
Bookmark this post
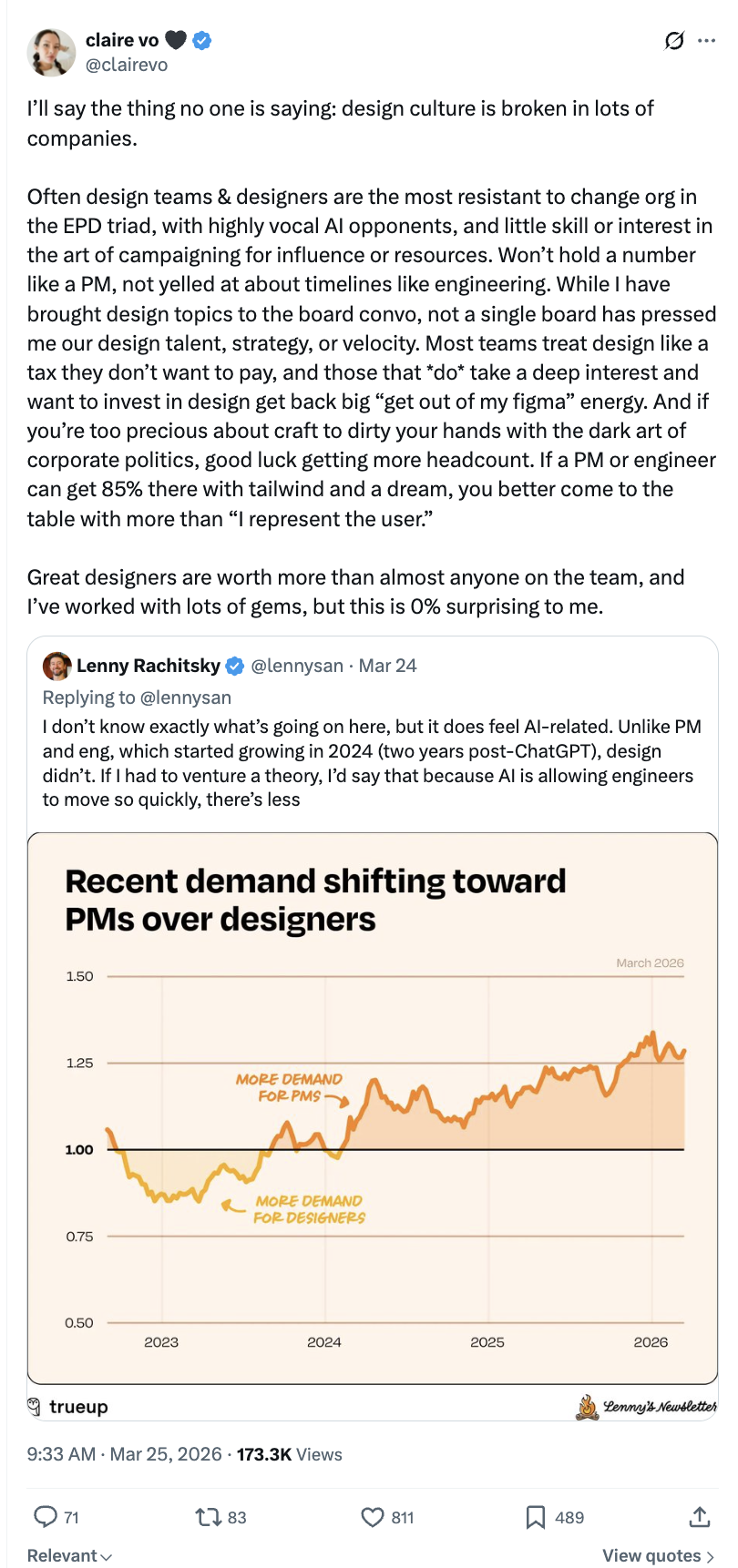click(x=536, y=1516)
